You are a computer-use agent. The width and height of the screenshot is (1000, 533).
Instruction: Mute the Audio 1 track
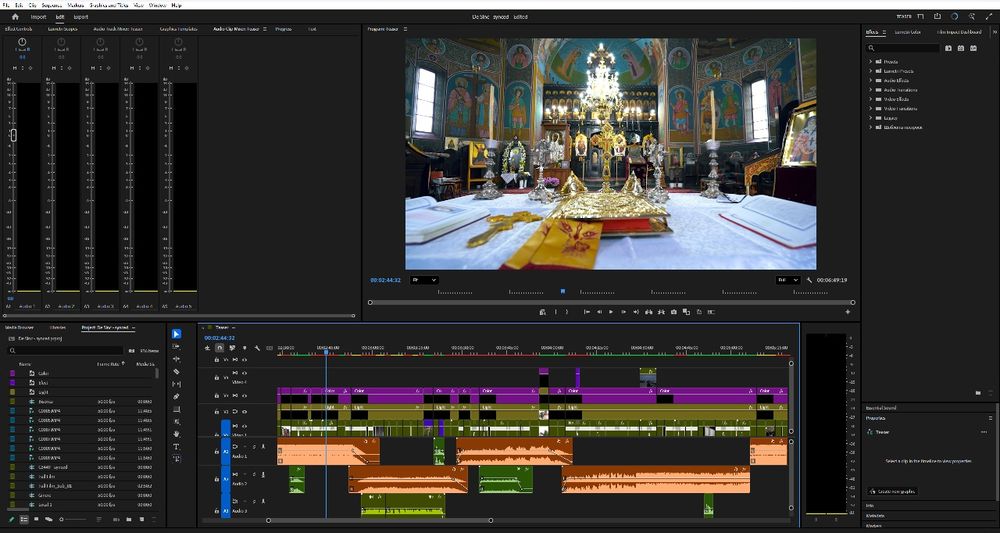pos(244,447)
